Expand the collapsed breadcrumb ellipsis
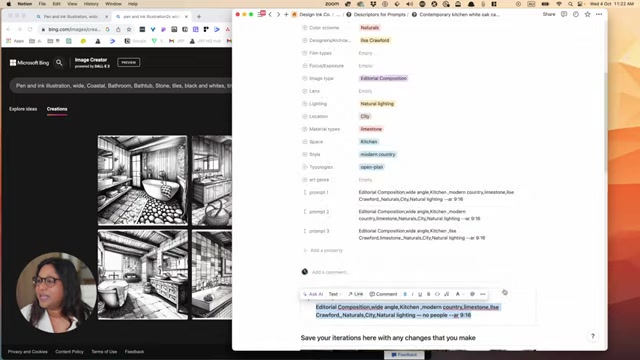This screenshot has width=640, height=360. click(x=338, y=14)
